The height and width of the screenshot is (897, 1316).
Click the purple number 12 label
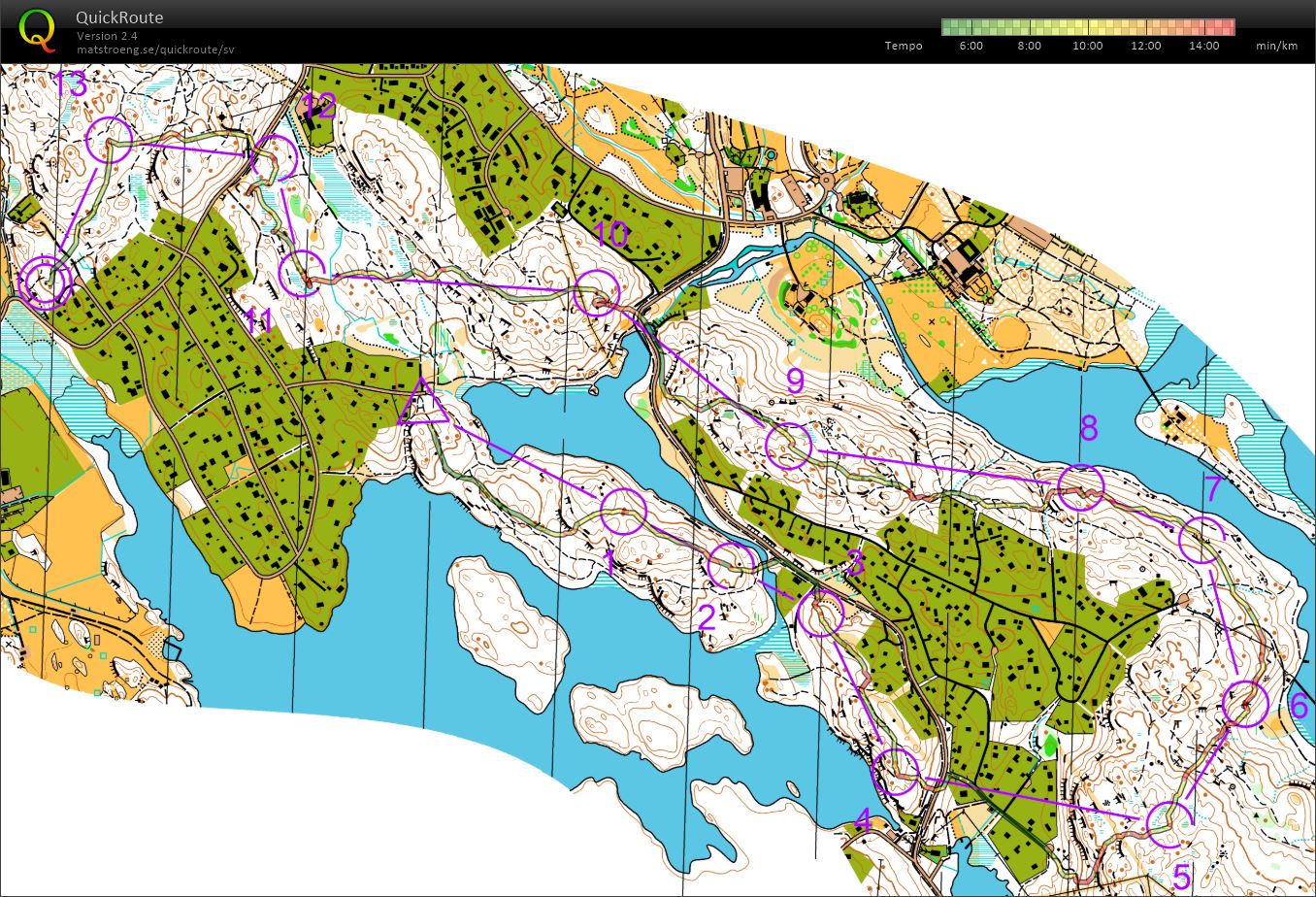click(318, 106)
